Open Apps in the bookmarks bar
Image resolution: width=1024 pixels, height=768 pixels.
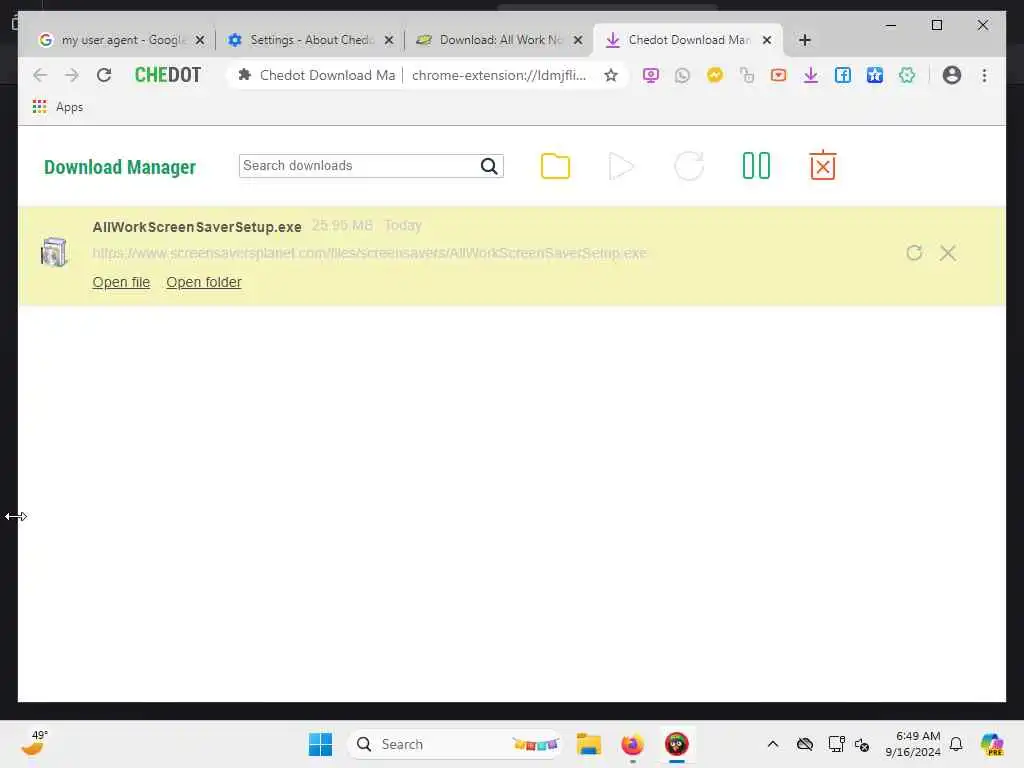pyautogui.click(x=57, y=106)
